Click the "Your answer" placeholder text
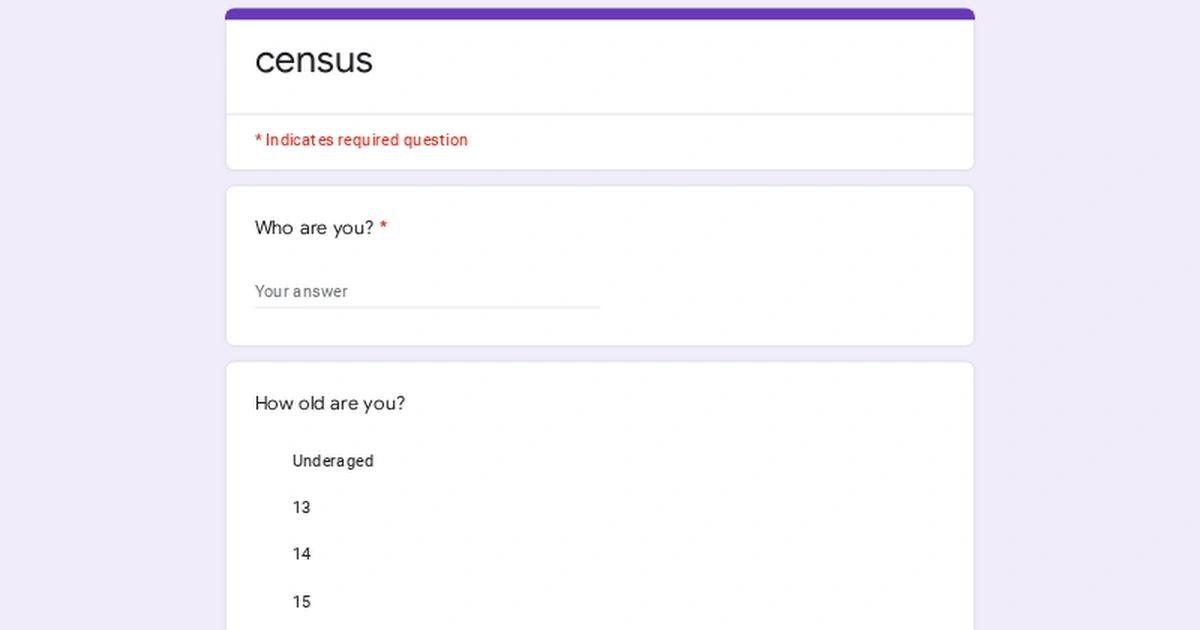 (x=301, y=291)
